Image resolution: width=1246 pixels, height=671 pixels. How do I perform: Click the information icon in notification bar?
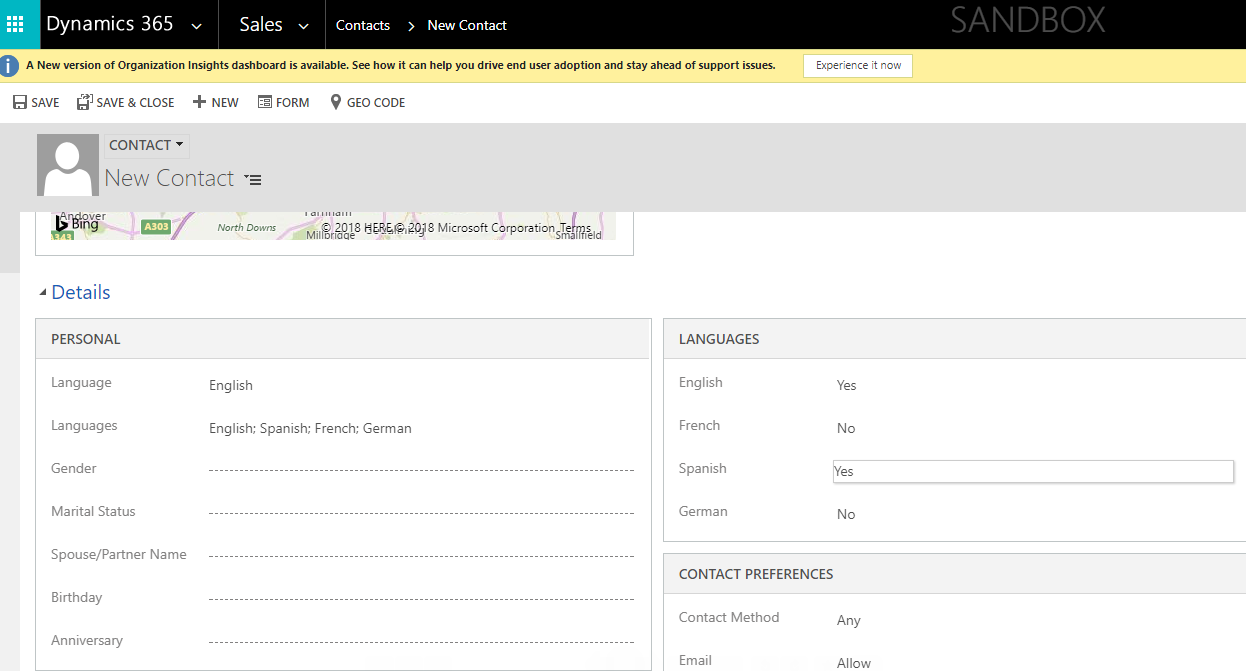[10, 66]
